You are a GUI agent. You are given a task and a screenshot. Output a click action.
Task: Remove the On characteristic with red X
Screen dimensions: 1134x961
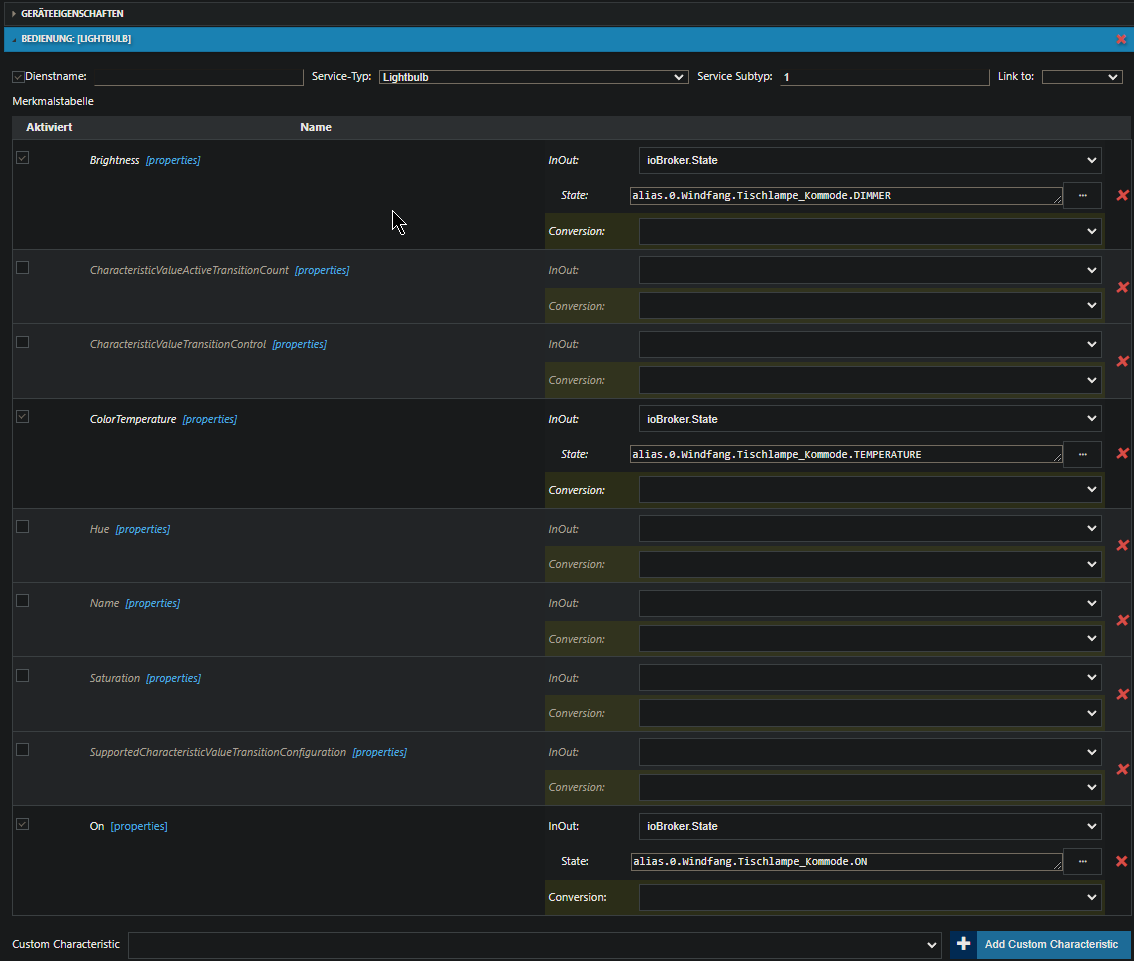coord(1122,861)
